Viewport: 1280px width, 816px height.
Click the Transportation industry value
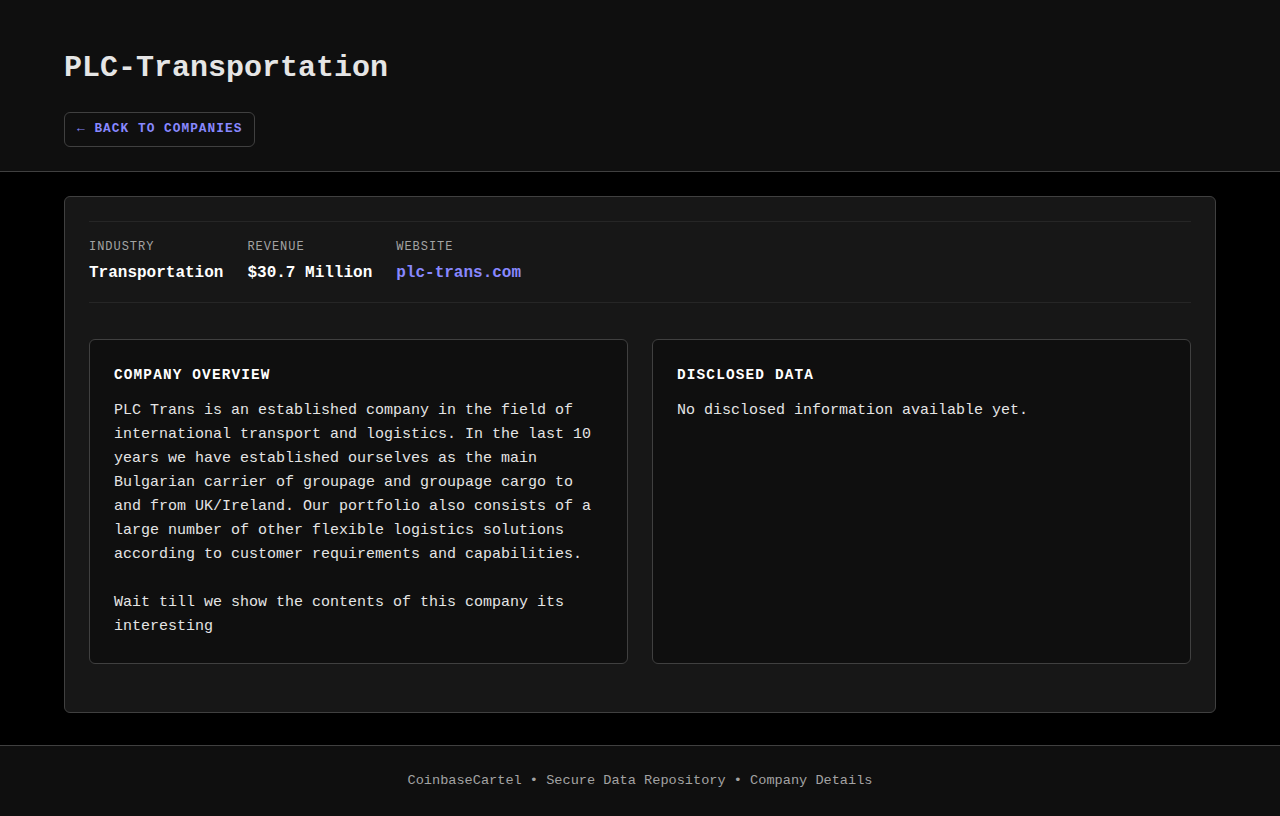[x=156, y=272]
